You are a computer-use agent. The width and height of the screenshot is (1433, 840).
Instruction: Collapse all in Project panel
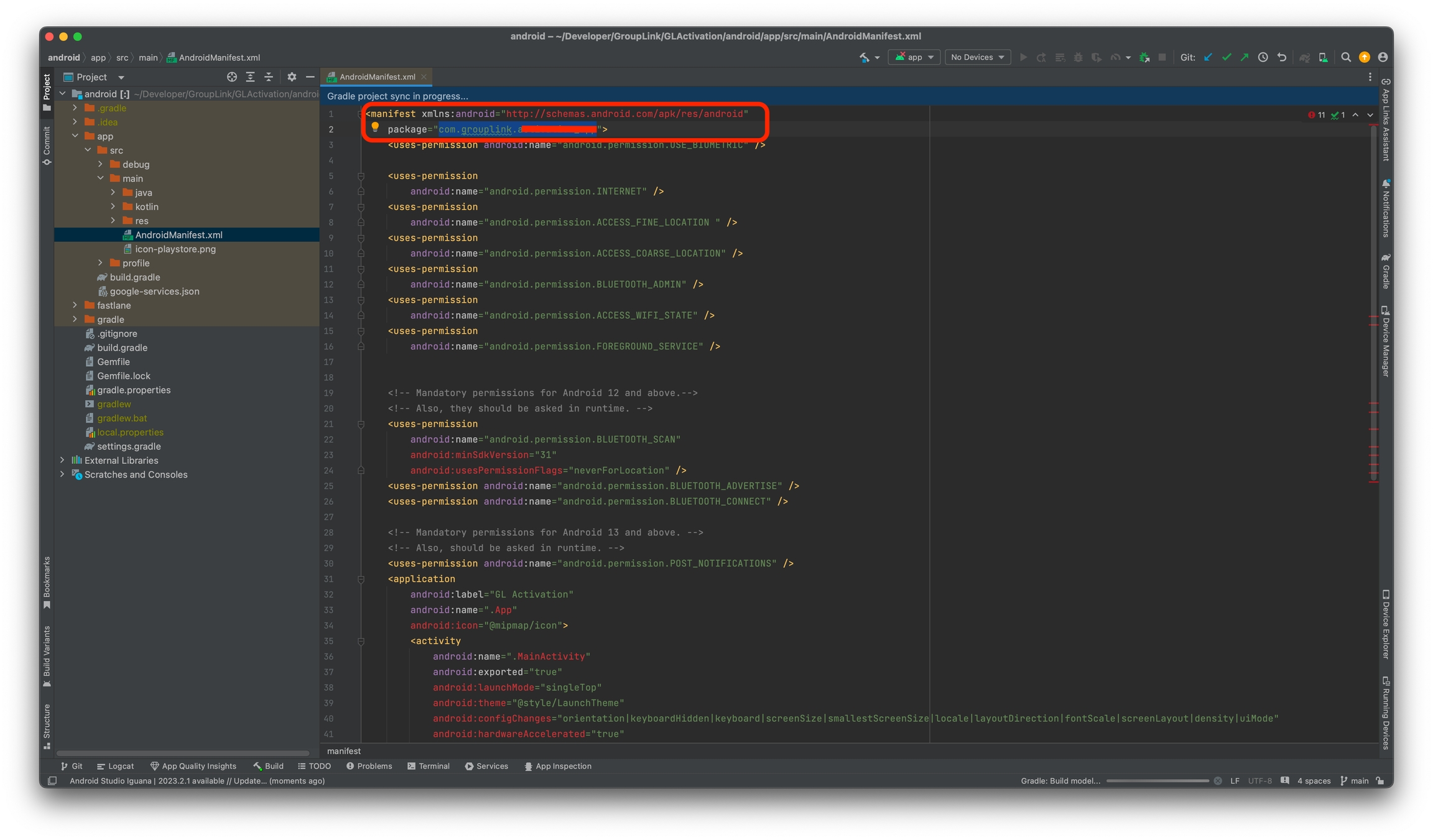(269, 77)
